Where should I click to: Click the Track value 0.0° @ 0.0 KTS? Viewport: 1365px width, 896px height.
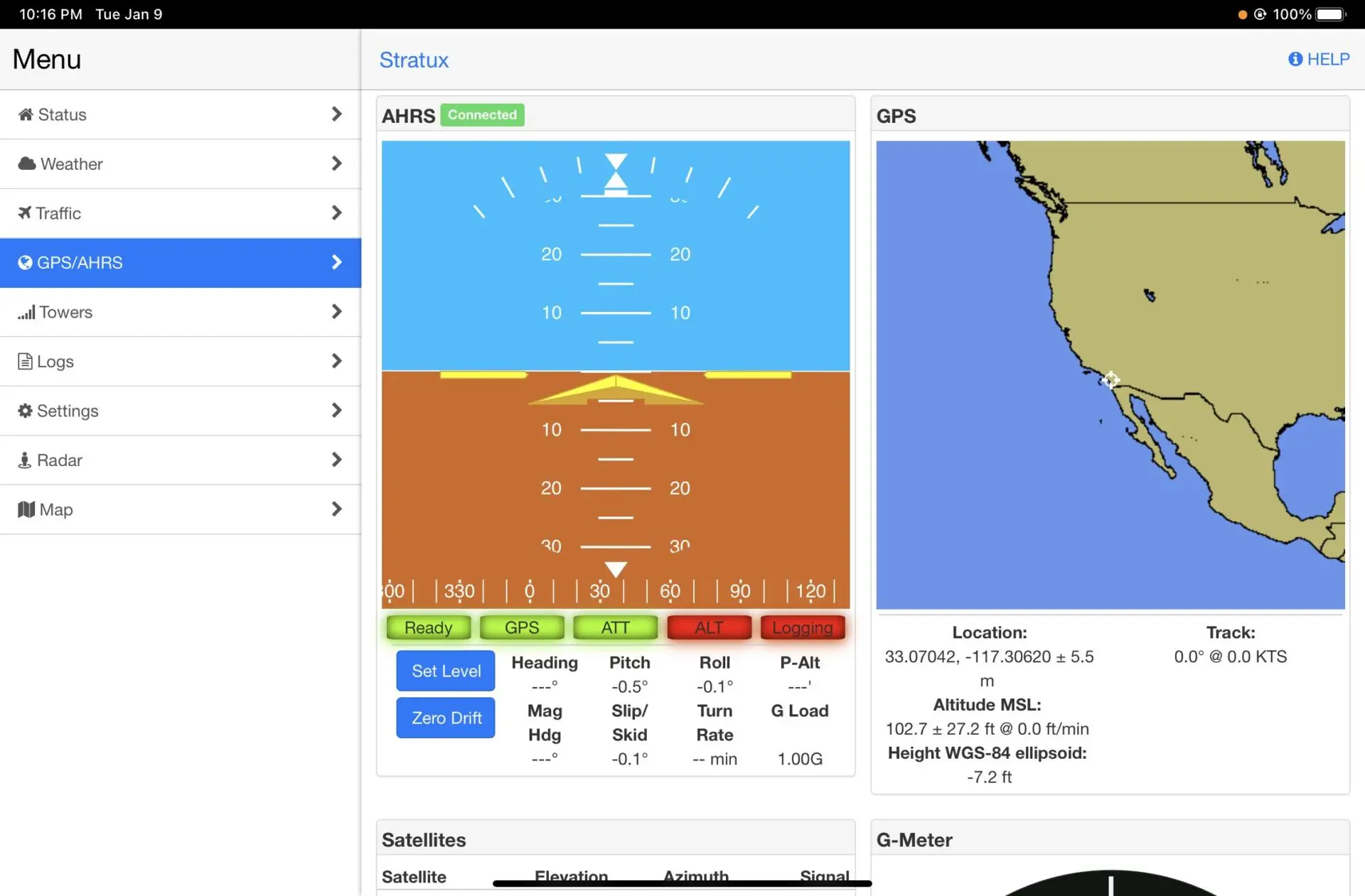pos(1231,657)
